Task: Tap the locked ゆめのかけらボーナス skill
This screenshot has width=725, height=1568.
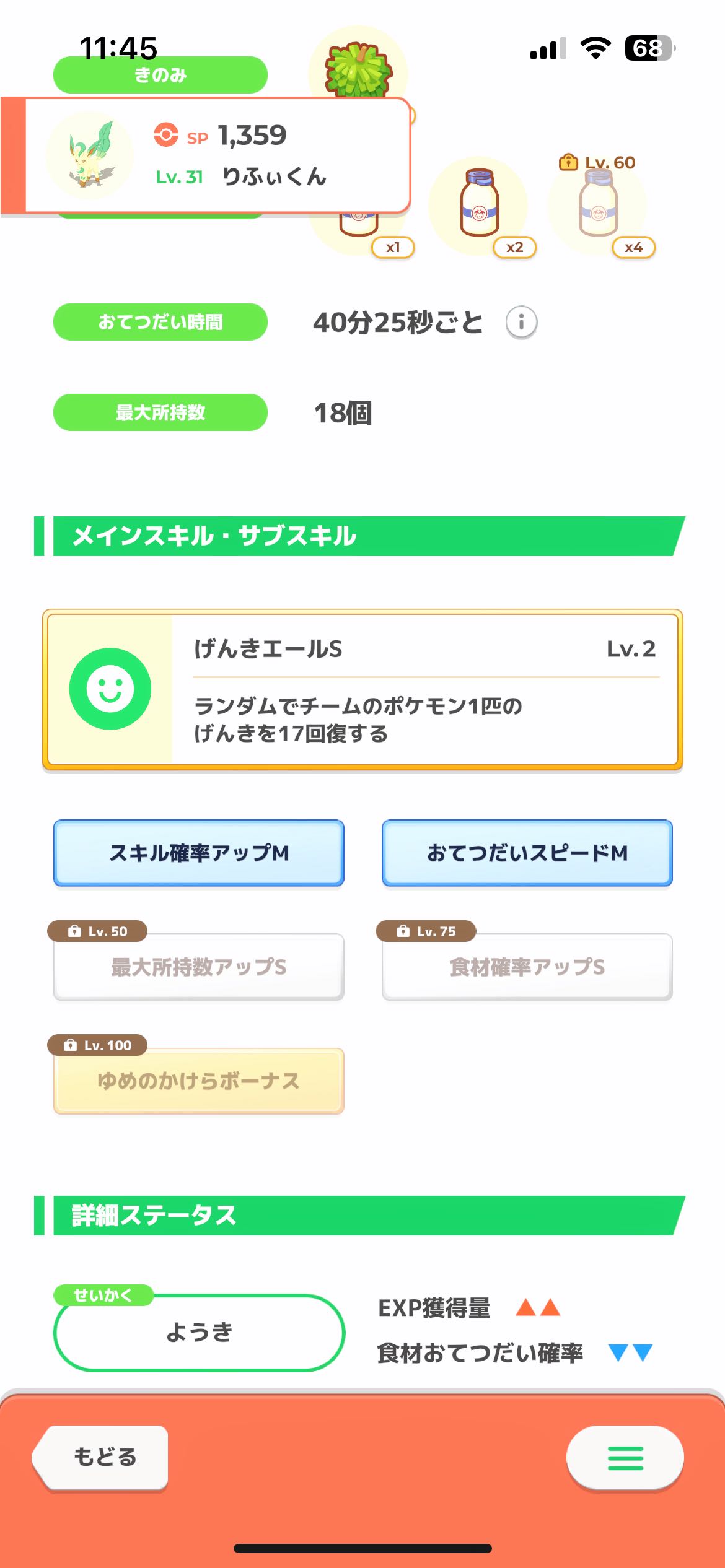Action: [x=199, y=1081]
